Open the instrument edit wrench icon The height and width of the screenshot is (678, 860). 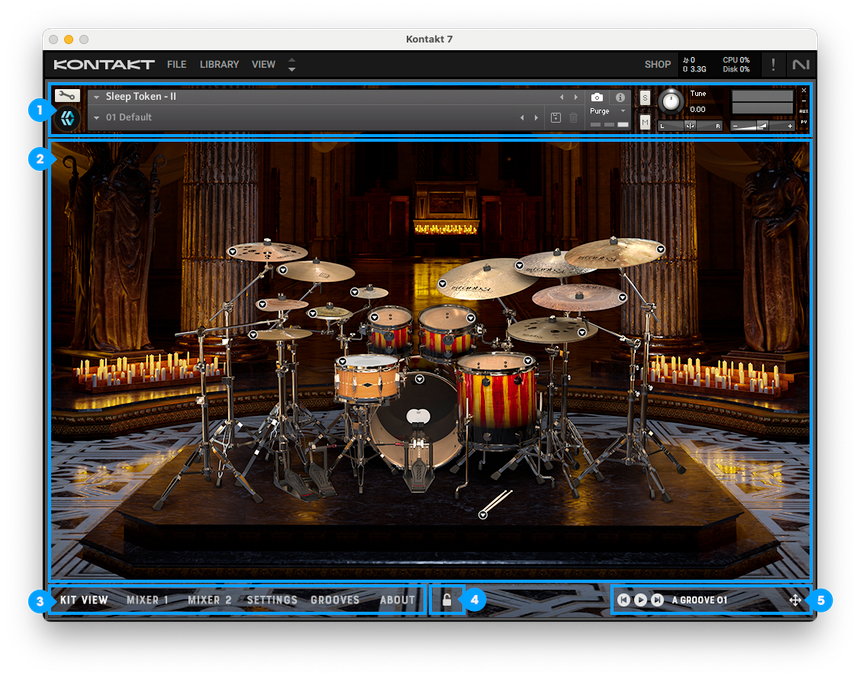click(67, 95)
